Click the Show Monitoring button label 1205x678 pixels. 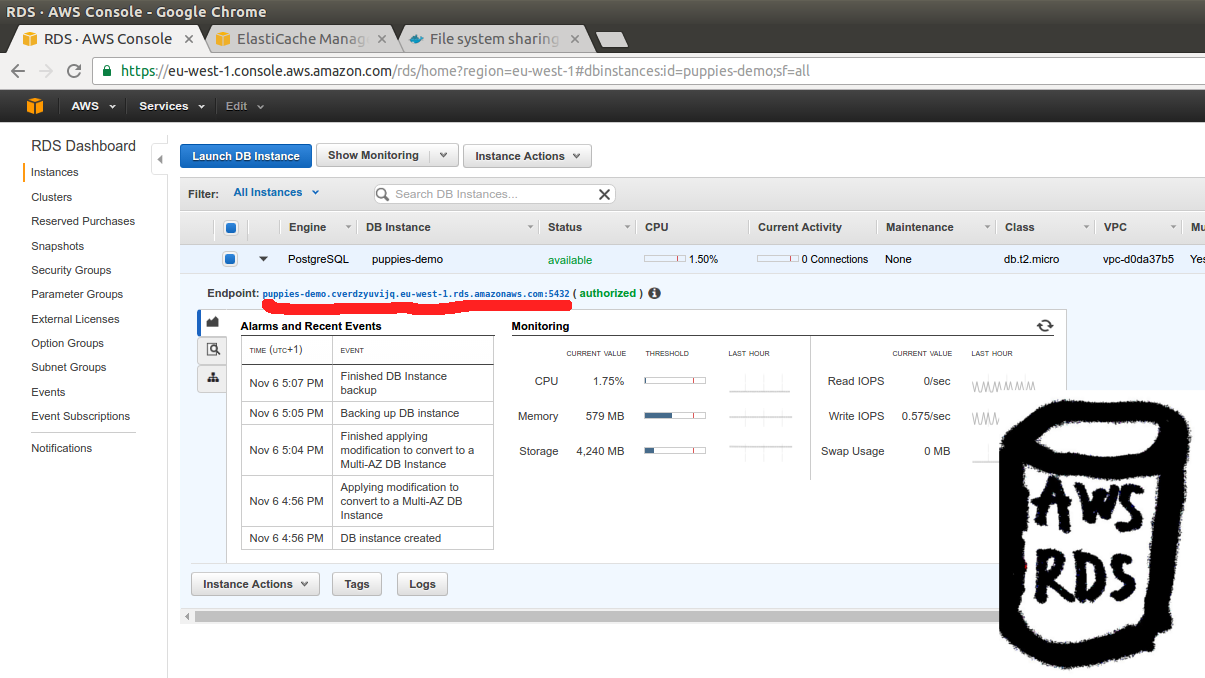pyautogui.click(x=373, y=155)
